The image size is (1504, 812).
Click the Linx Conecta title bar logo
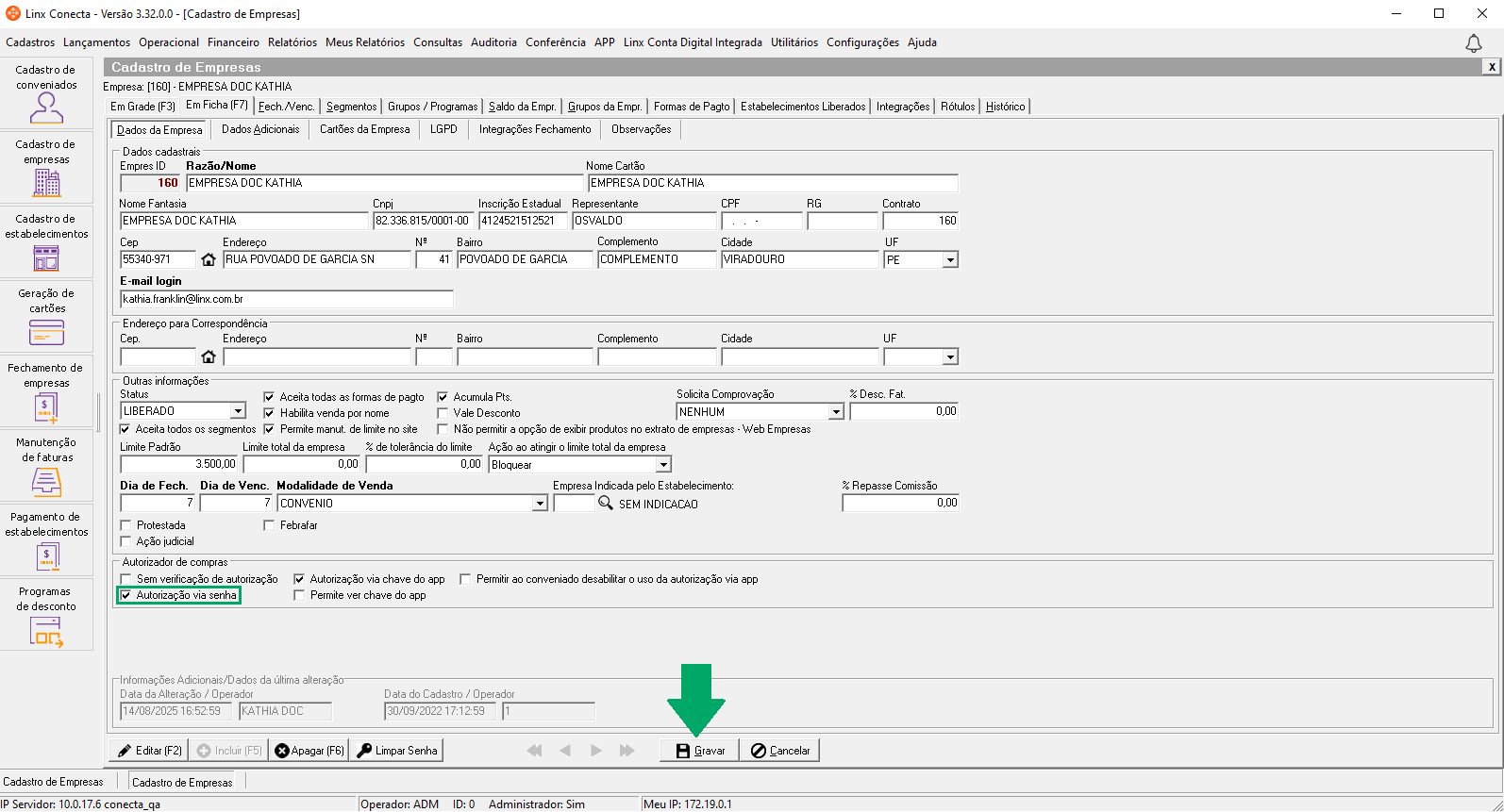[x=13, y=13]
